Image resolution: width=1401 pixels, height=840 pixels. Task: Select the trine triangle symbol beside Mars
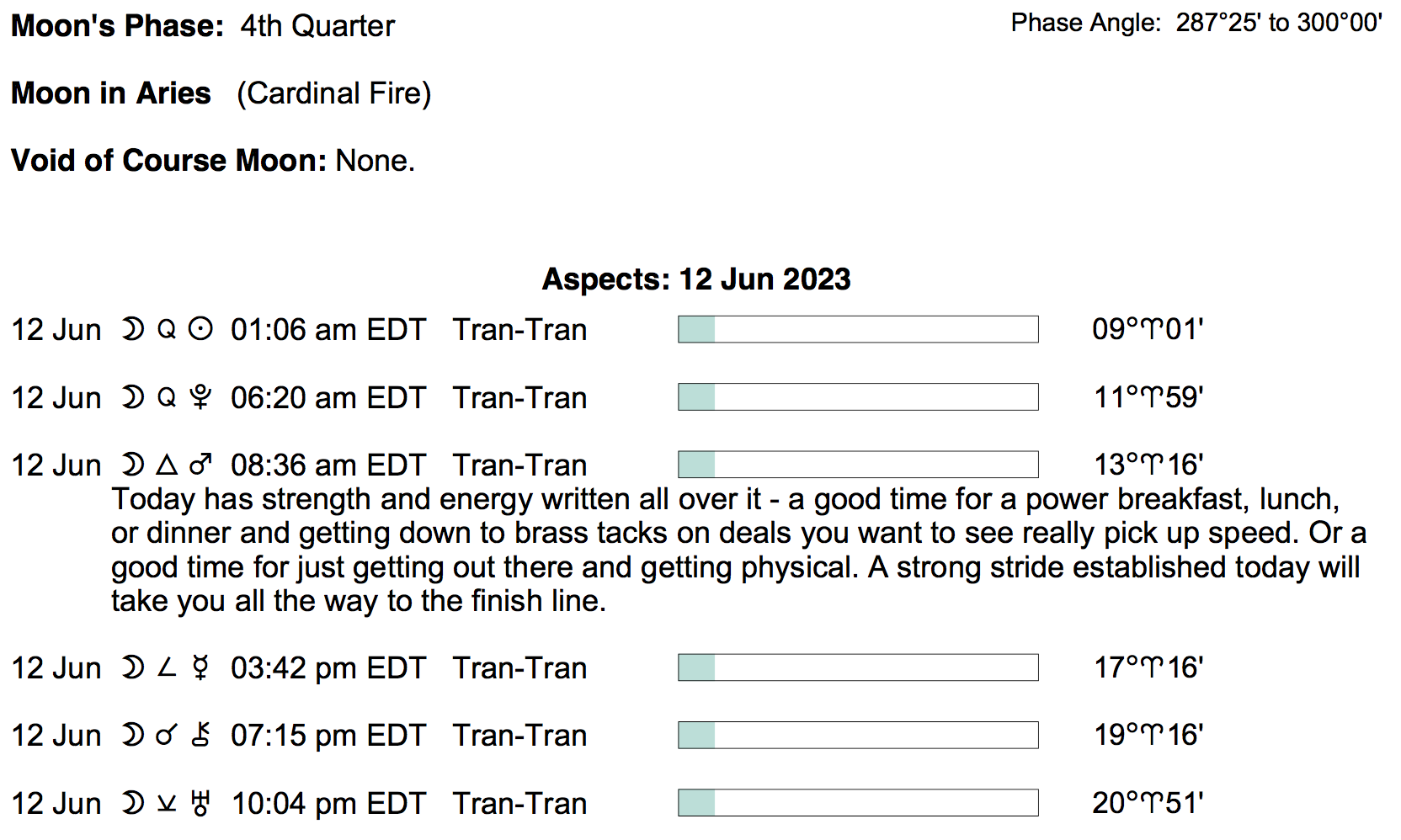[x=167, y=465]
